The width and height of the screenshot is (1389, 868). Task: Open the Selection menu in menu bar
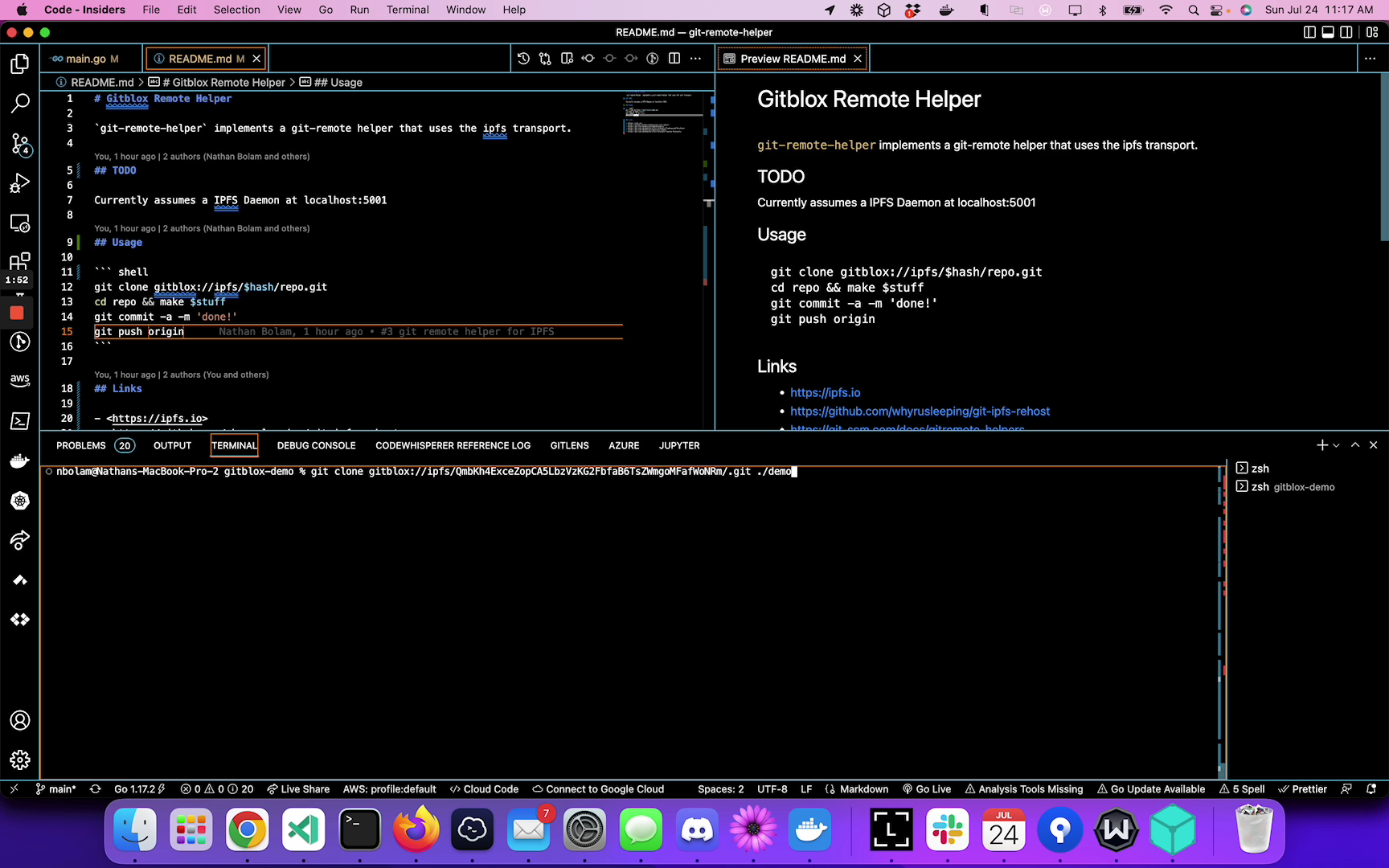coord(236,10)
